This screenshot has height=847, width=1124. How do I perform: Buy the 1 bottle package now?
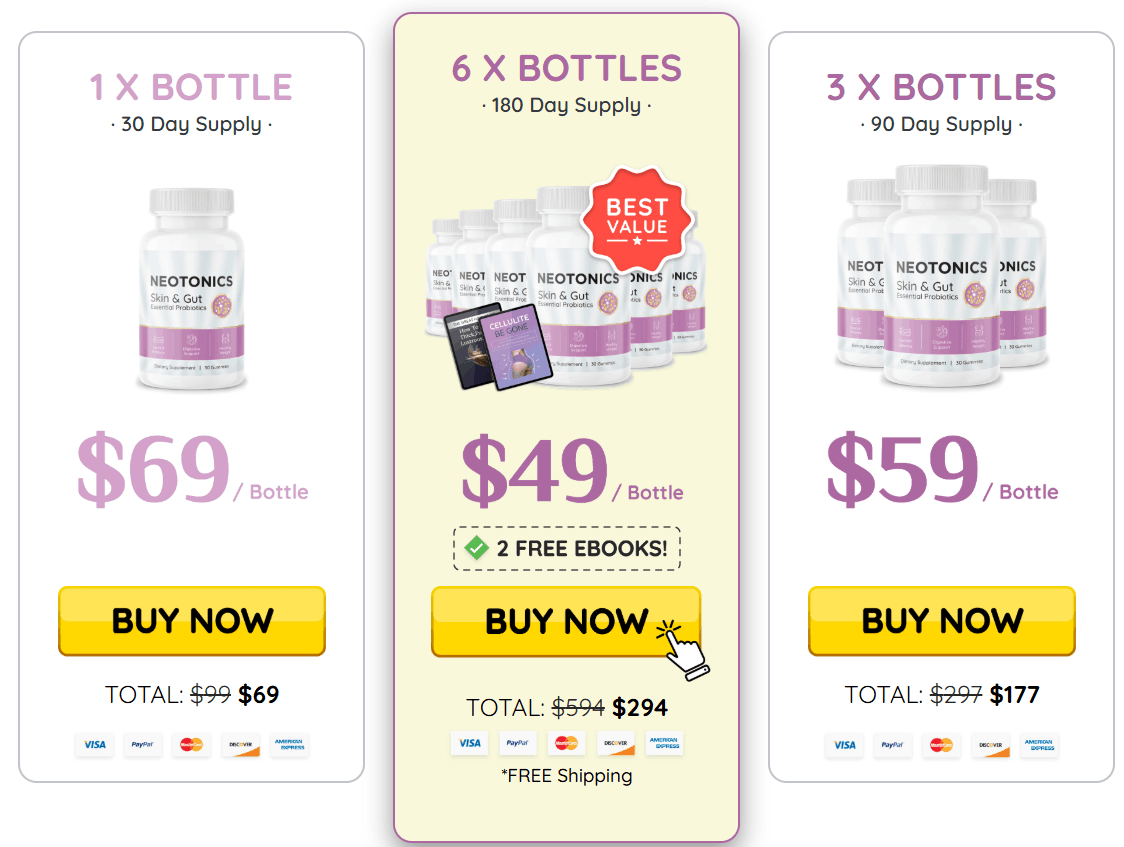pyautogui.click(x=192, y=621)
